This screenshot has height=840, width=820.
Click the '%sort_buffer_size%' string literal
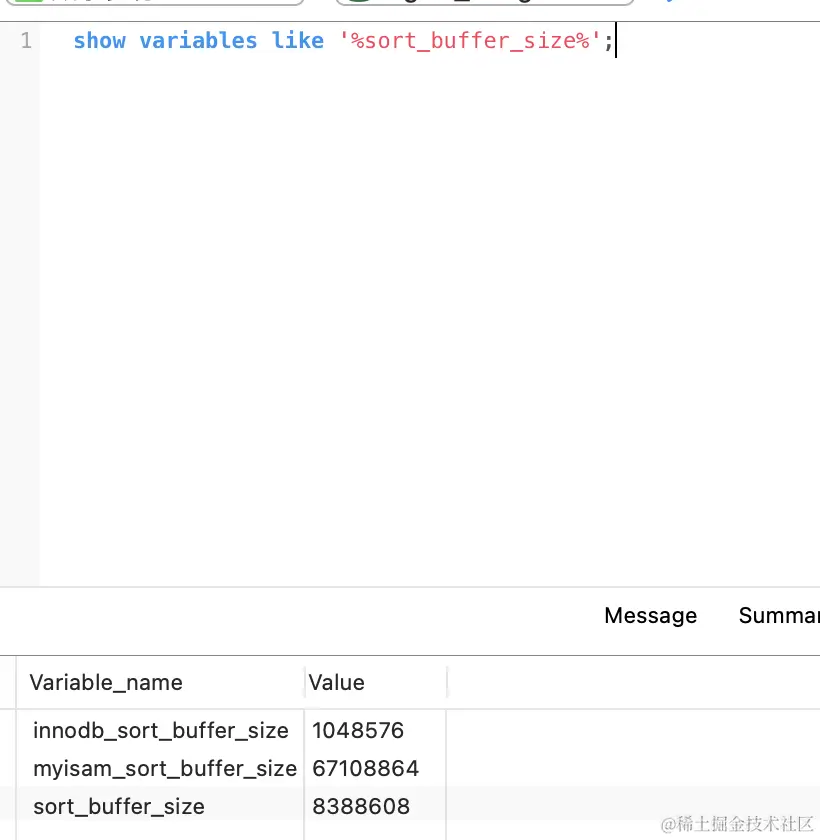pos(470,41)
